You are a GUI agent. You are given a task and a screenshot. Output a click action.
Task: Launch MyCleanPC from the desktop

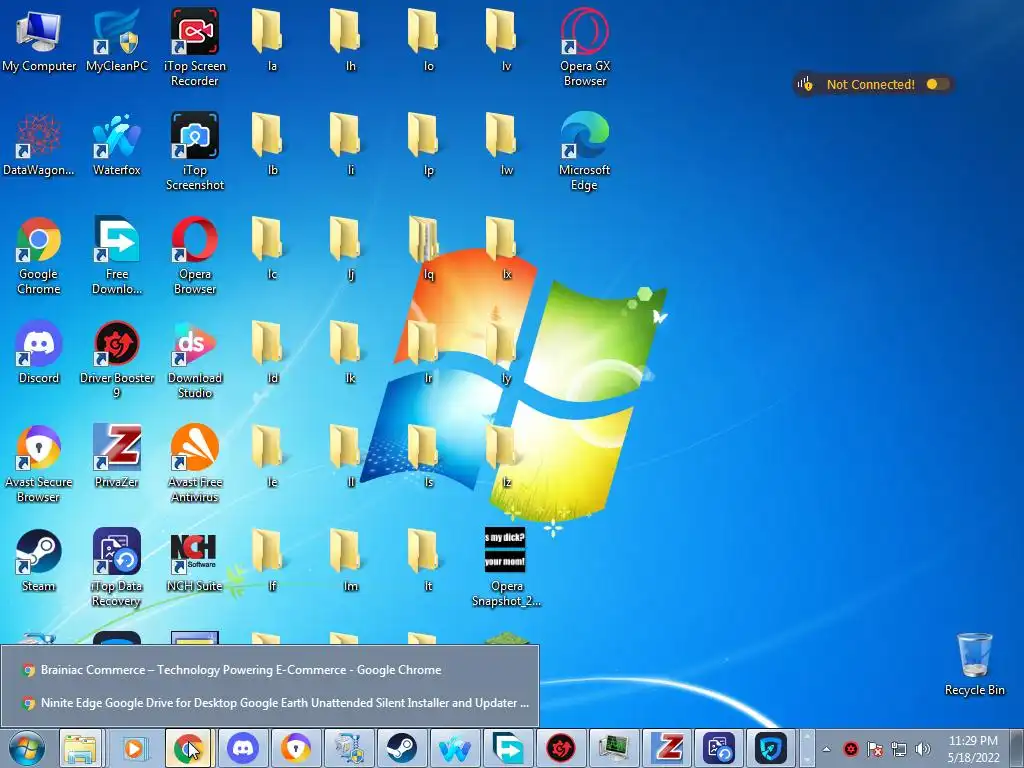(117, 39)
